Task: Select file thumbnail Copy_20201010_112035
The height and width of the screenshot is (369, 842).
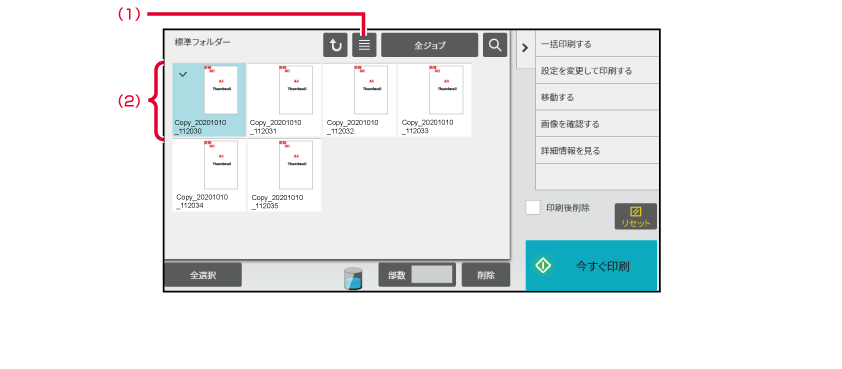Action: (284, 175)
